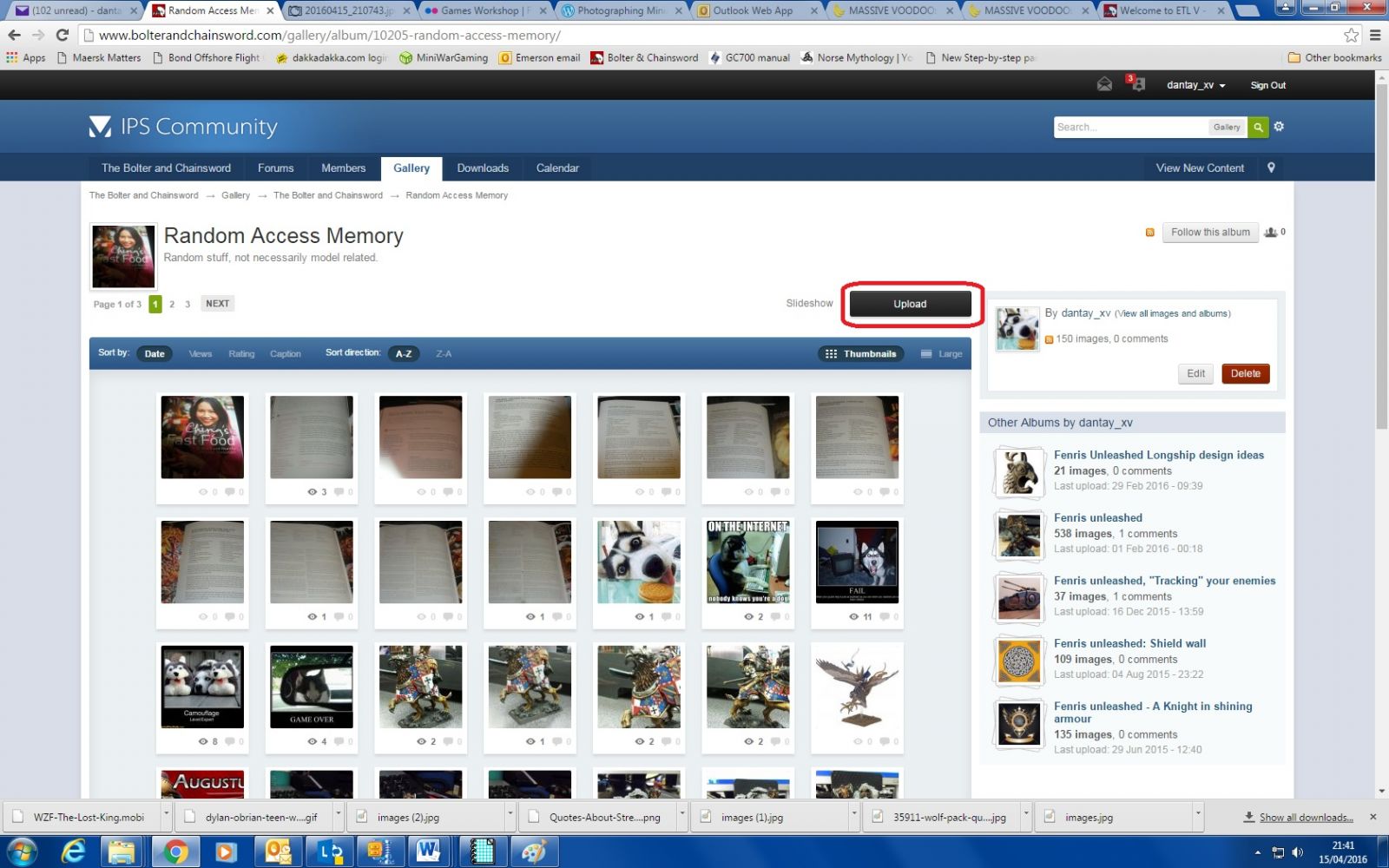Screen dimensions: 1389x868
Task: Launch Internet Explorer from the taskbar
Action: tap(73, 852)
